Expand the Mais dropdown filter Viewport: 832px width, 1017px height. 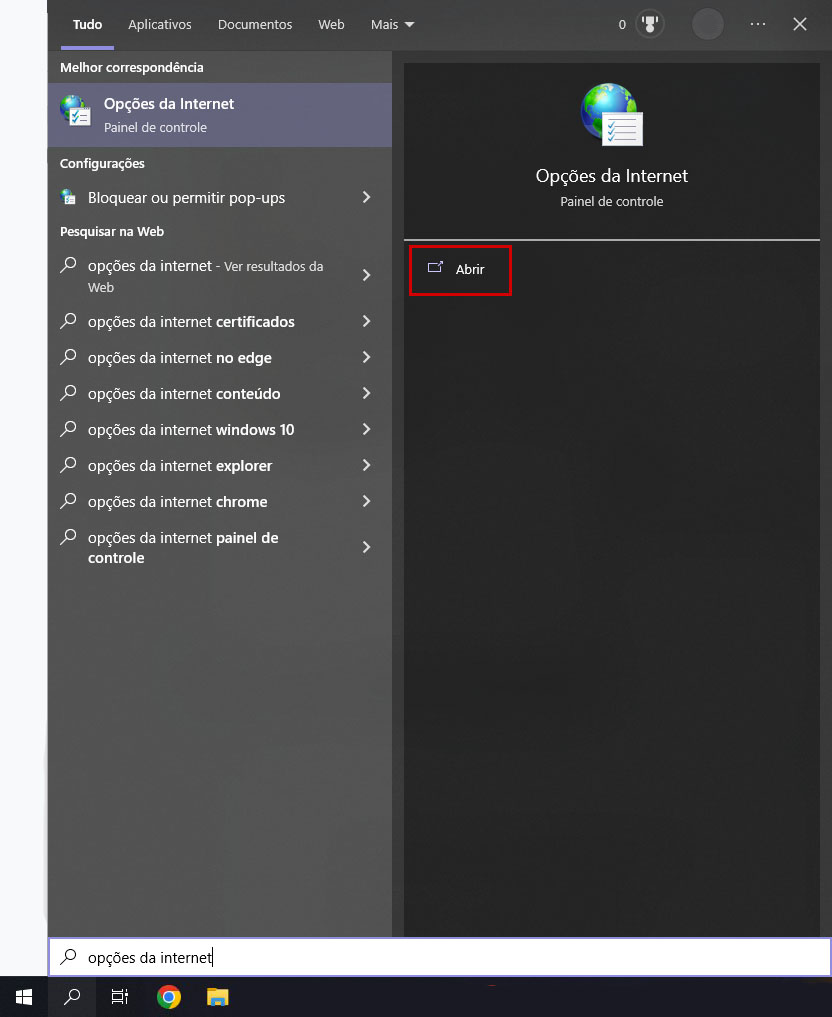pyautogui.click(x=392, y=24)
